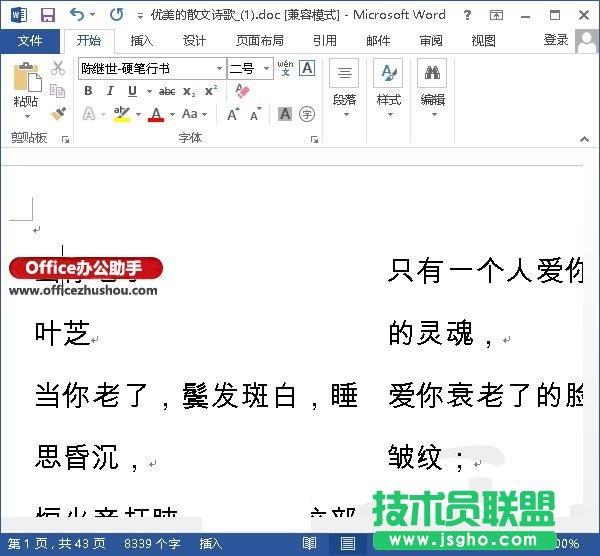Toggle subscript formatting
Viewport: 600px width, 556px height.
click(189, 91)
